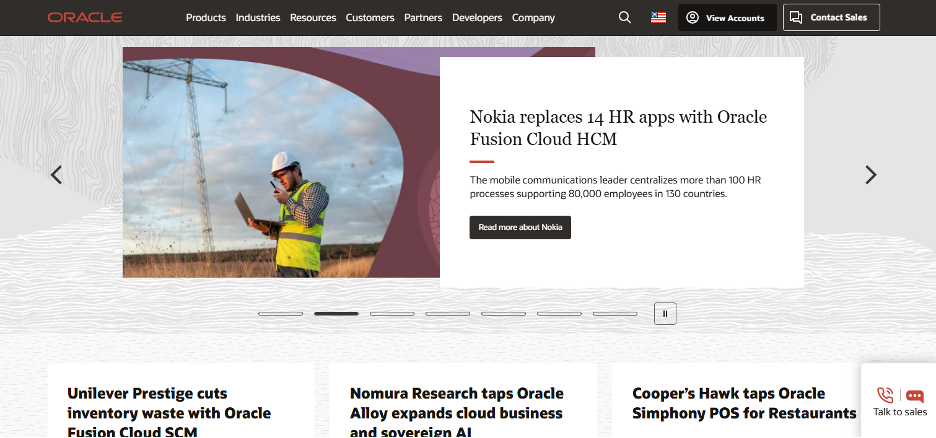This screenshot has width=936, height=438.
Task: Expand the Resources navigation menu
Action: [x=313, y=17]
